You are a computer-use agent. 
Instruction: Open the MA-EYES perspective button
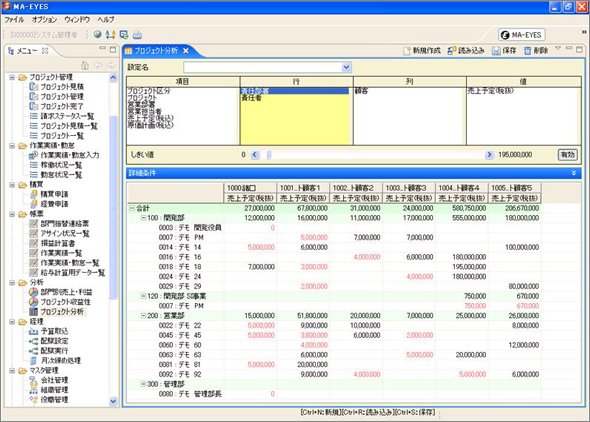click(522, 35)
